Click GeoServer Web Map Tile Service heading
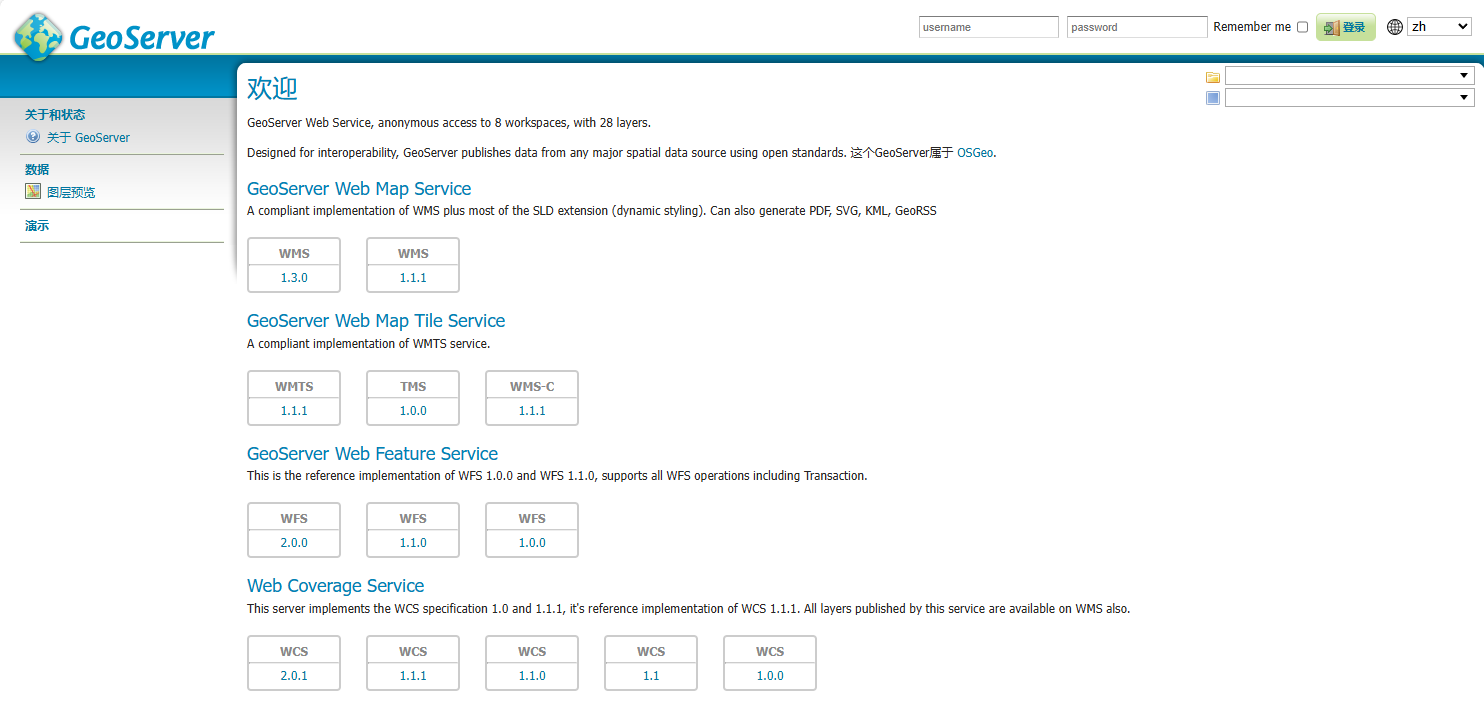 (x=376, y=320)
